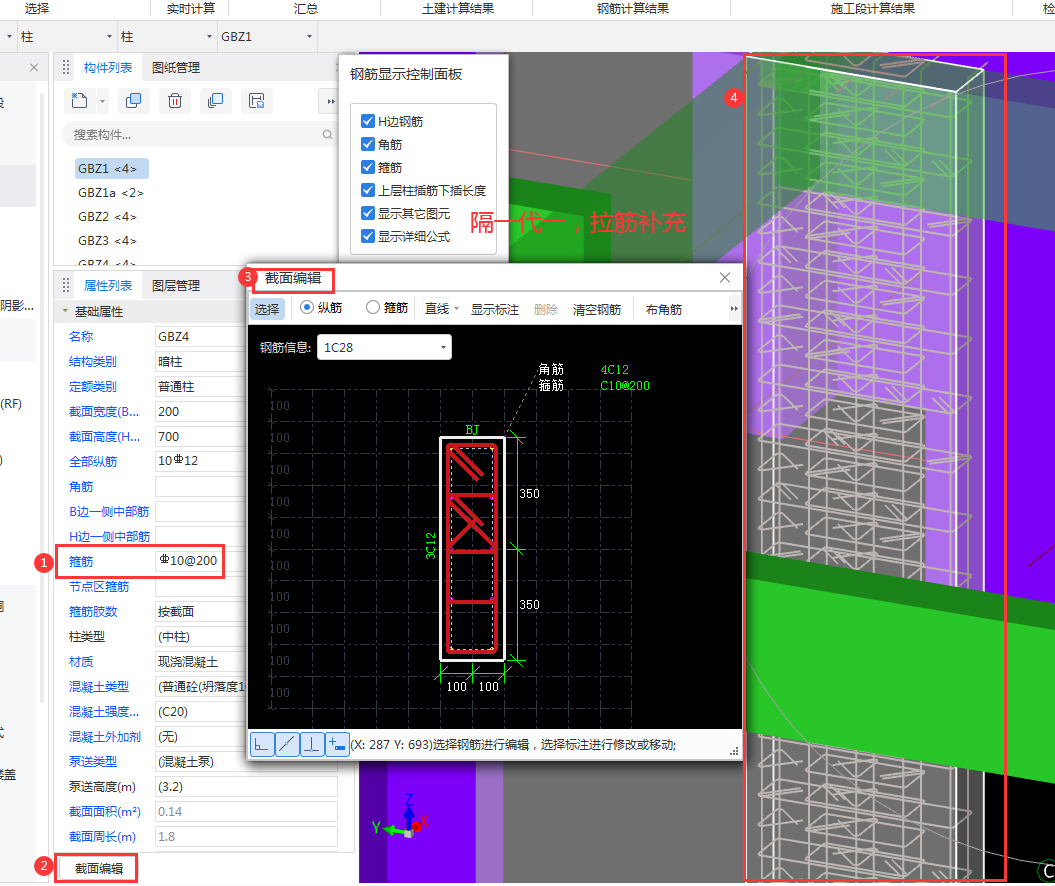1055x886 pixels.
Task: Click the delete component trash icon
Action: coord(174,101)
